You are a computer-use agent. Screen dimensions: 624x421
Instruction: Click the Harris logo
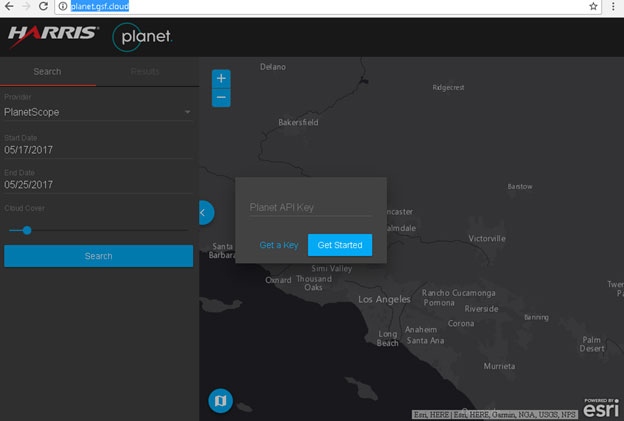click(x=53, y=35)
